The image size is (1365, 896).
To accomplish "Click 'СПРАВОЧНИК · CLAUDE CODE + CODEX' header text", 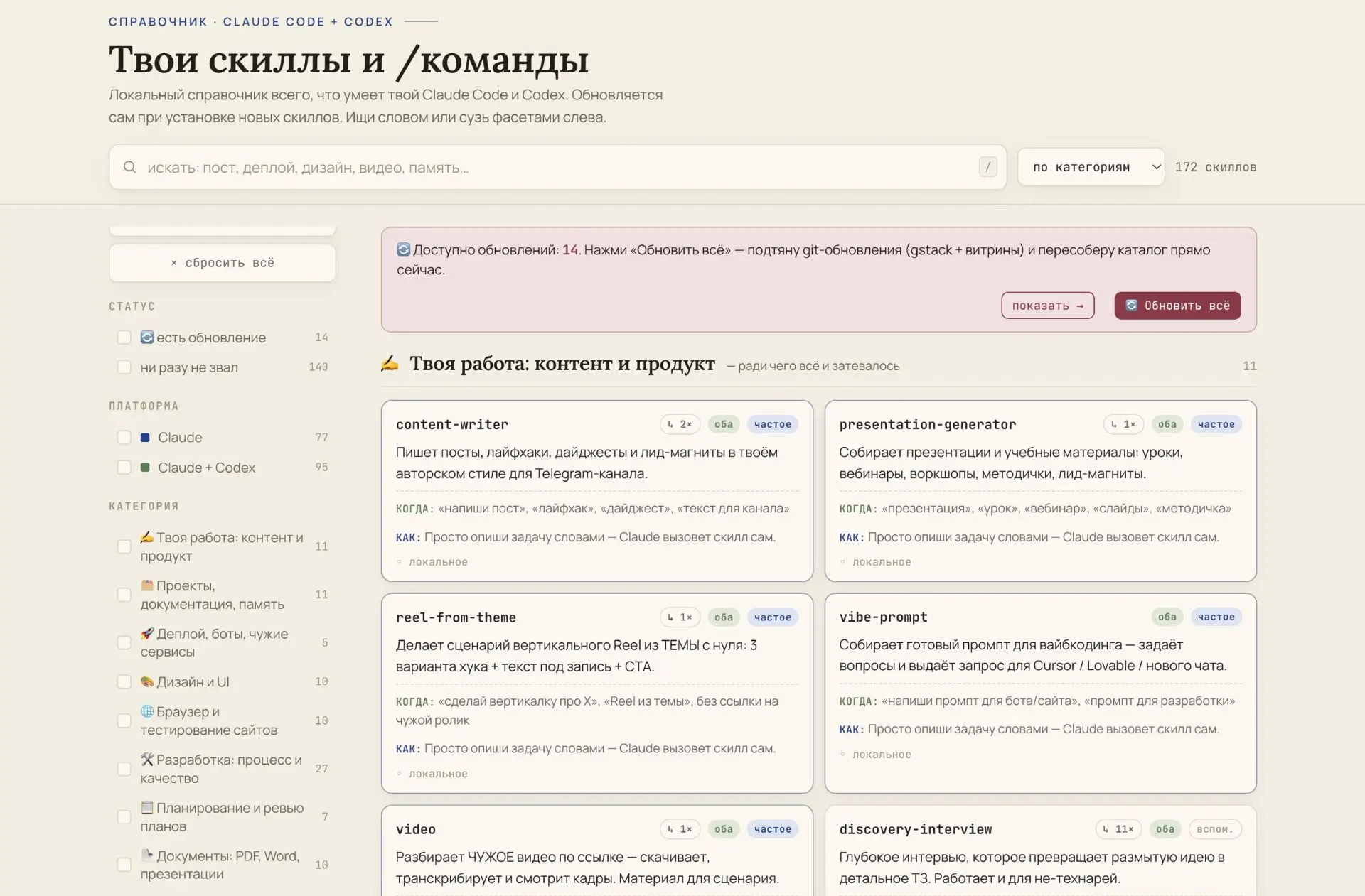I will (x=251, y=21).
